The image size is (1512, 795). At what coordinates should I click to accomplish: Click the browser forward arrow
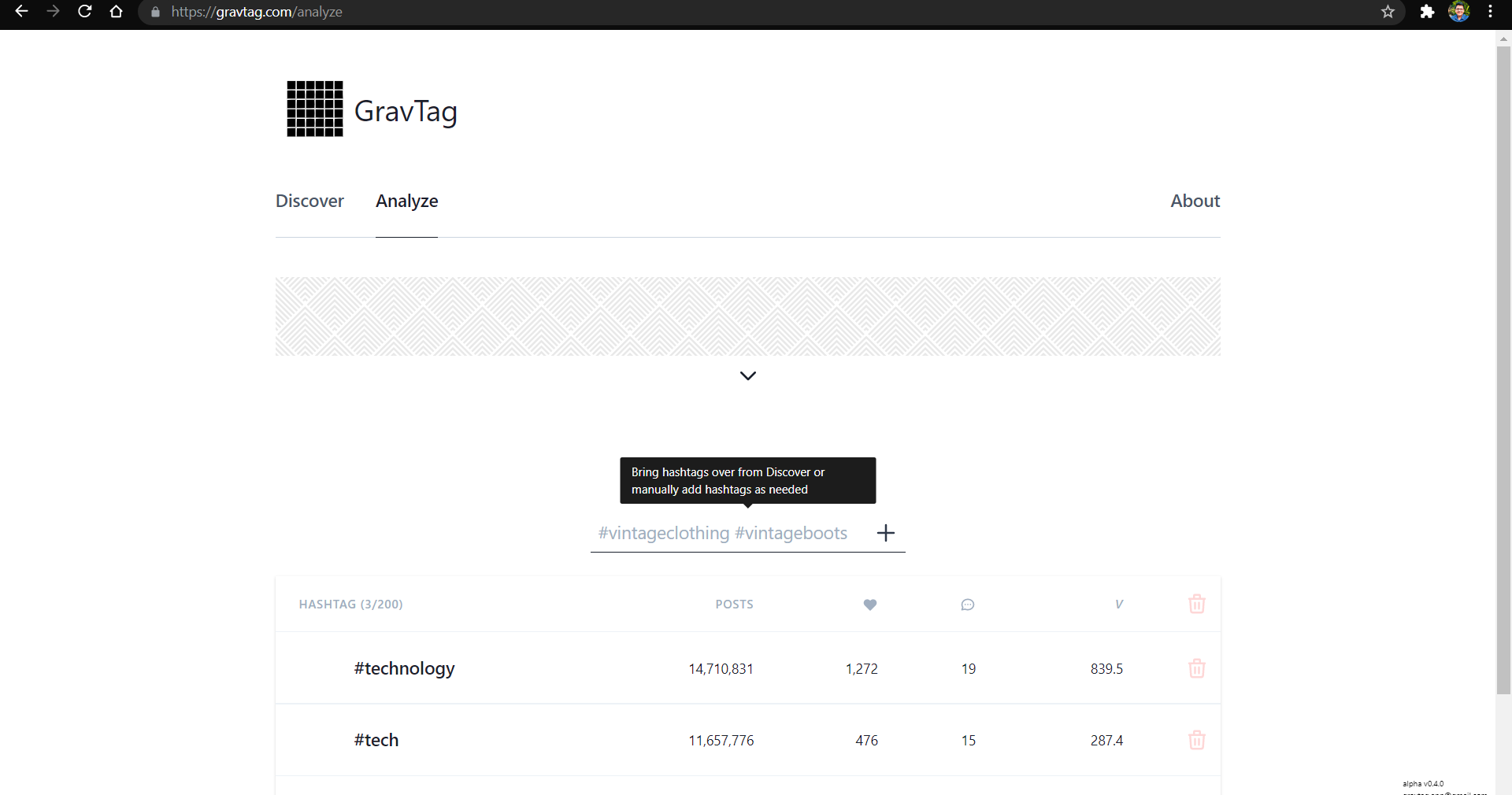click(x=53, y=12)
